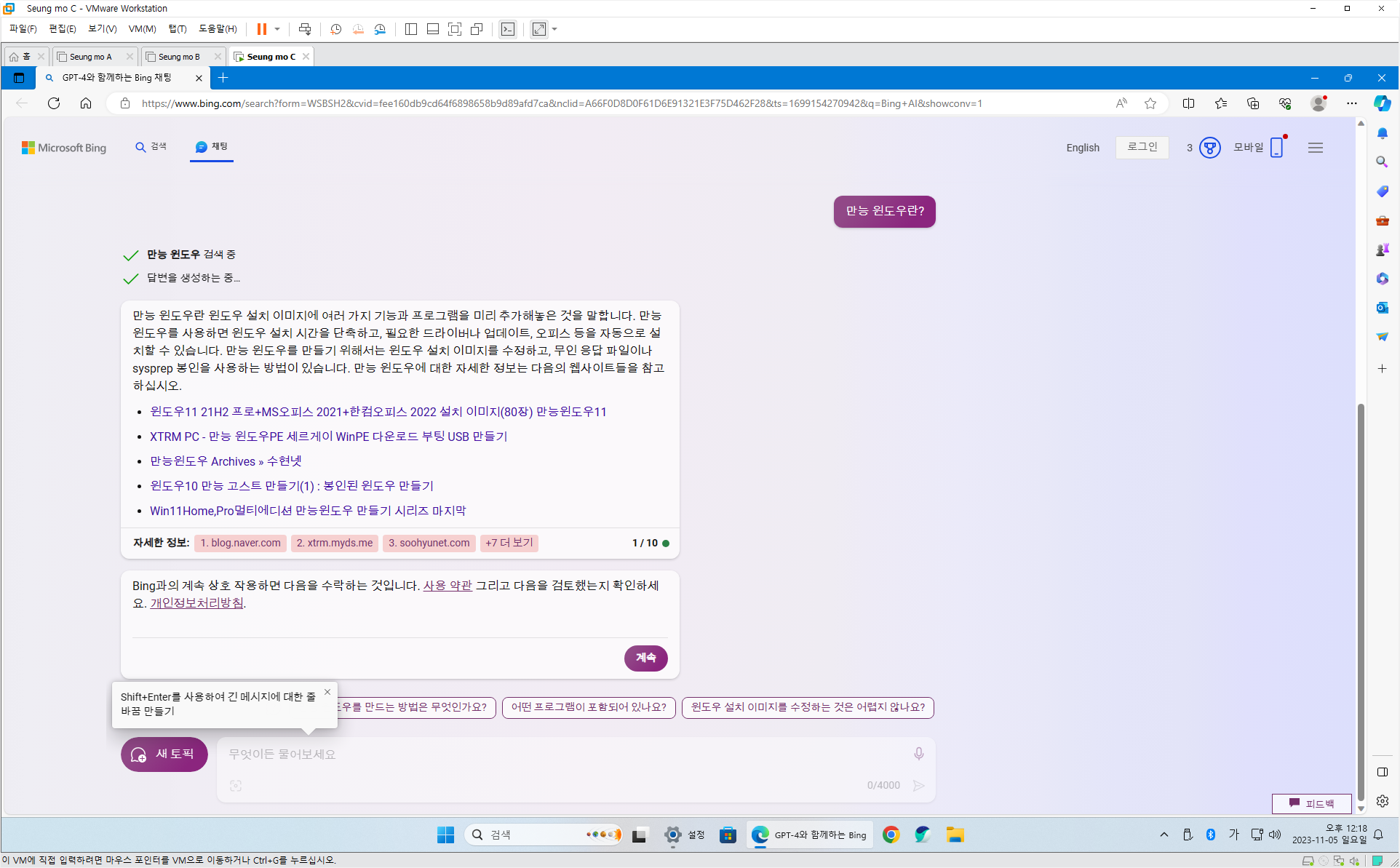Screen dimensions: 1400x868
Task: Click the mobile phone icon in Bing header
Action: (x=1276, y=148)
